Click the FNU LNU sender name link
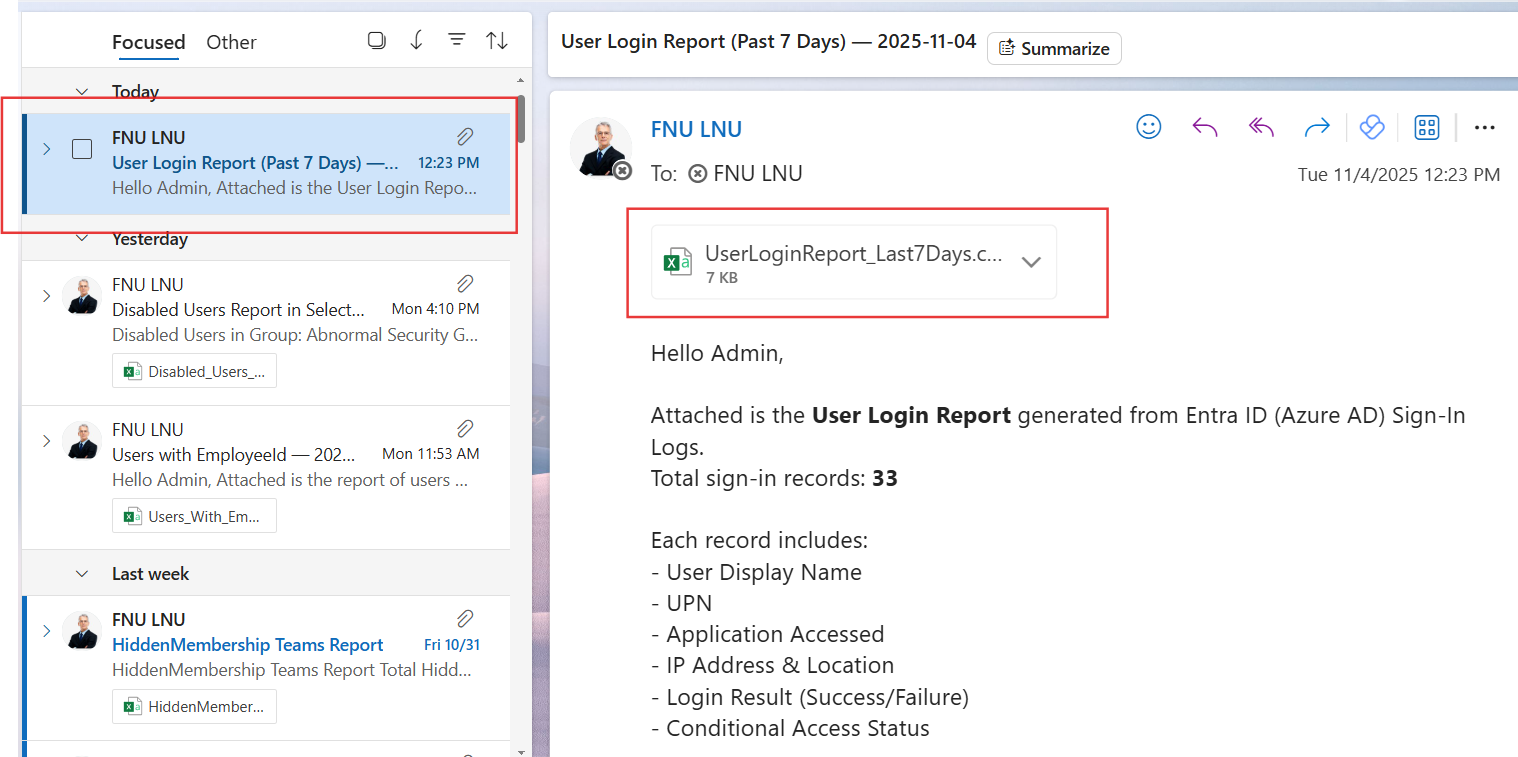The width and height of the screenshot is (1518, 757). point(696,129)
